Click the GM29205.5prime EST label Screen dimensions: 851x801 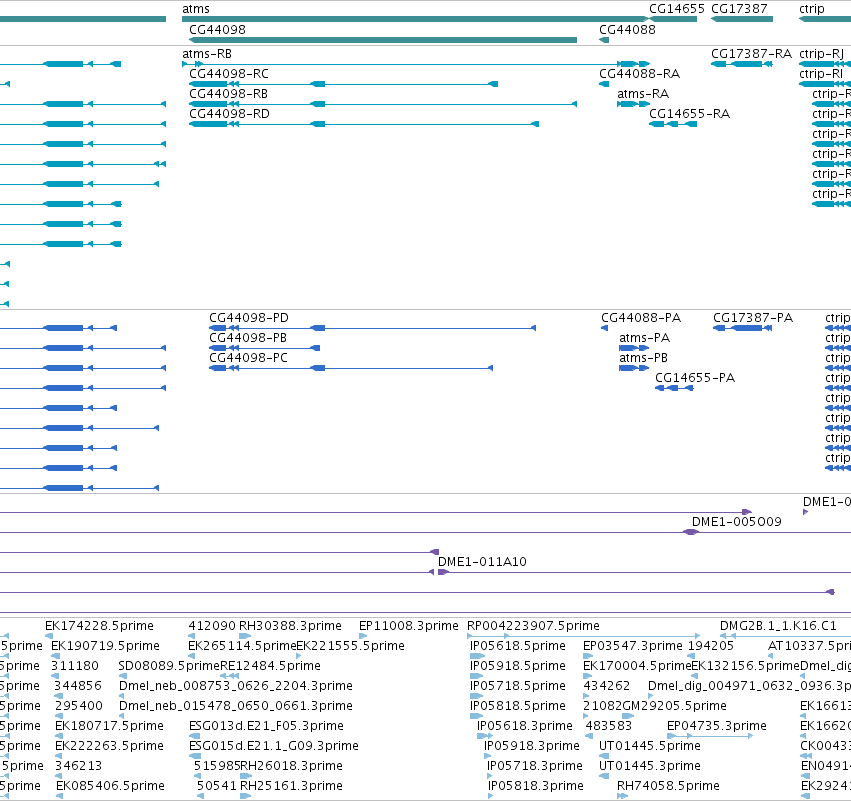pyautogui.click(x=675, y=705)
